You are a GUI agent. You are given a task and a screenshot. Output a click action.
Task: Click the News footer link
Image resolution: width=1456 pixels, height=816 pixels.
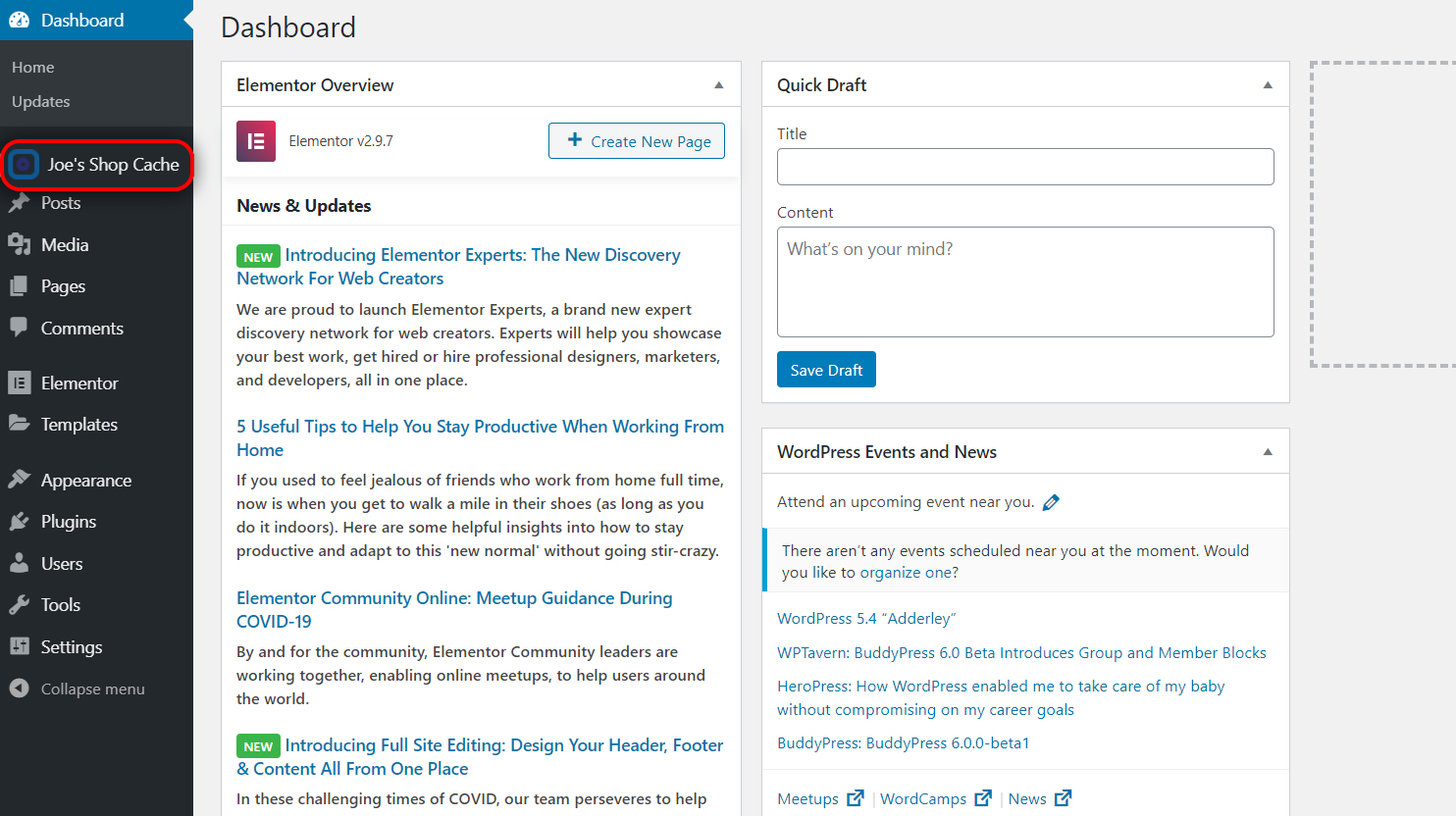(x=1027, y=798)
